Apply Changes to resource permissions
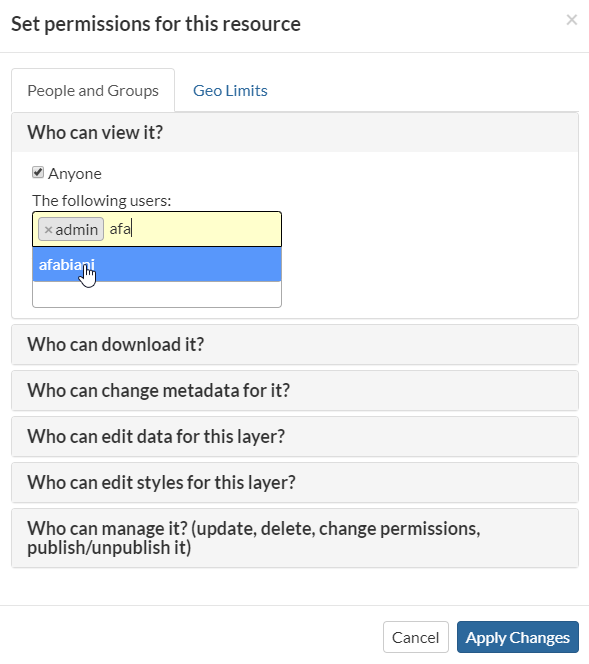Screen dimensions: 589x664 [x=517, y=637]
